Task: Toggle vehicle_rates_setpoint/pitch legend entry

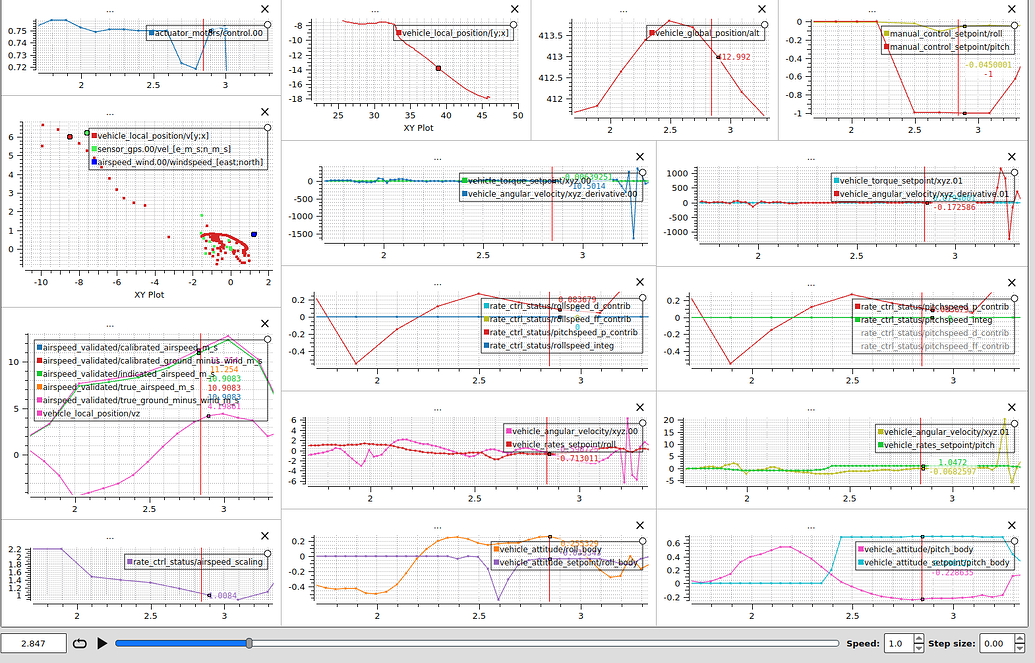Action: (x=935, y=445)
